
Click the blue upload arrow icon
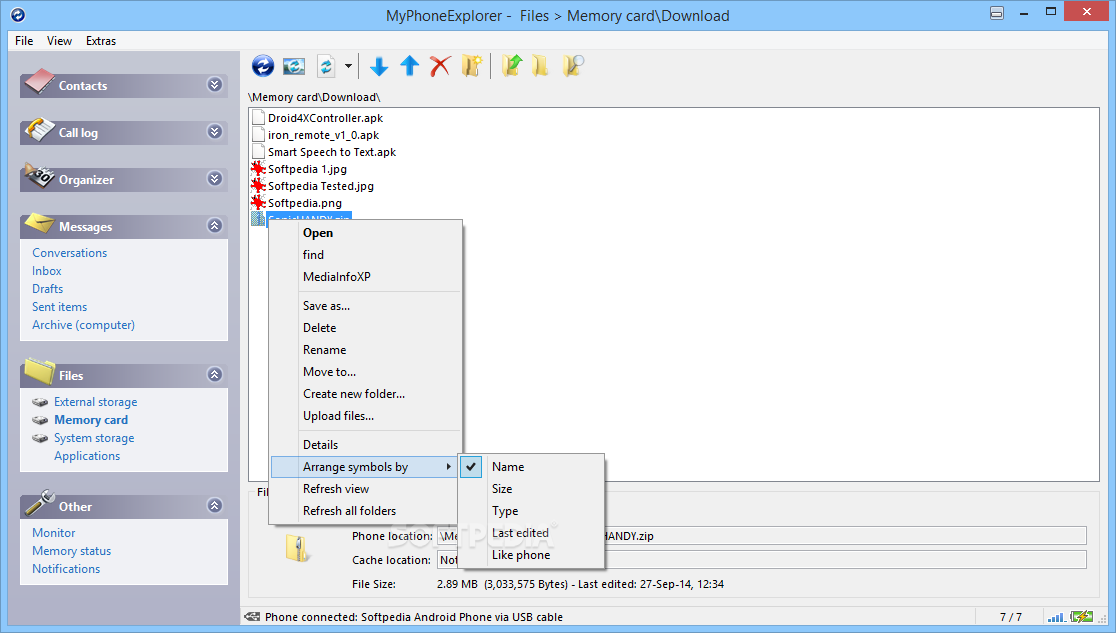[x=410, y=66]
